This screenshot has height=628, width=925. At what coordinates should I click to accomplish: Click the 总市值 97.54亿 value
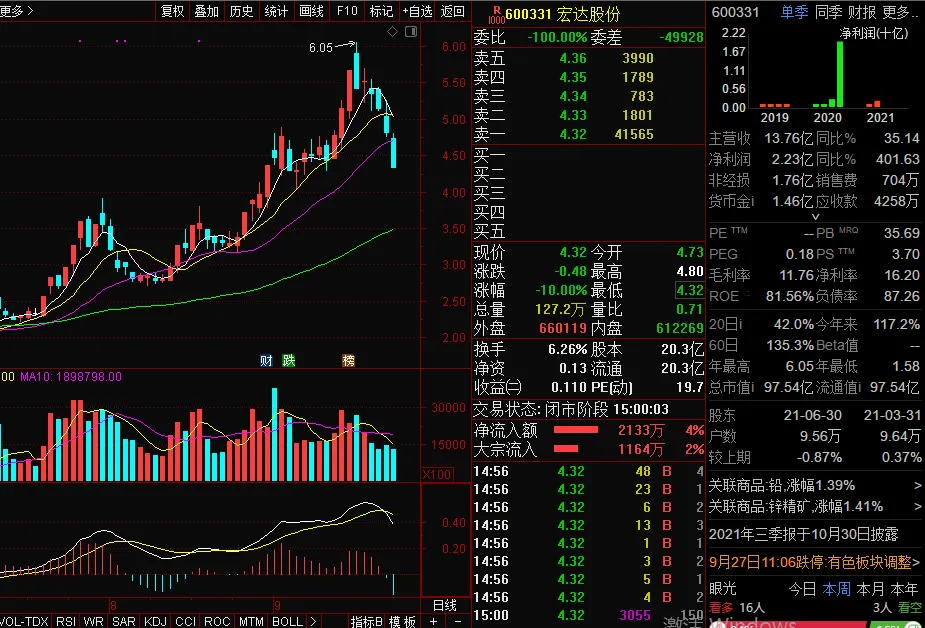coord(789,387)
